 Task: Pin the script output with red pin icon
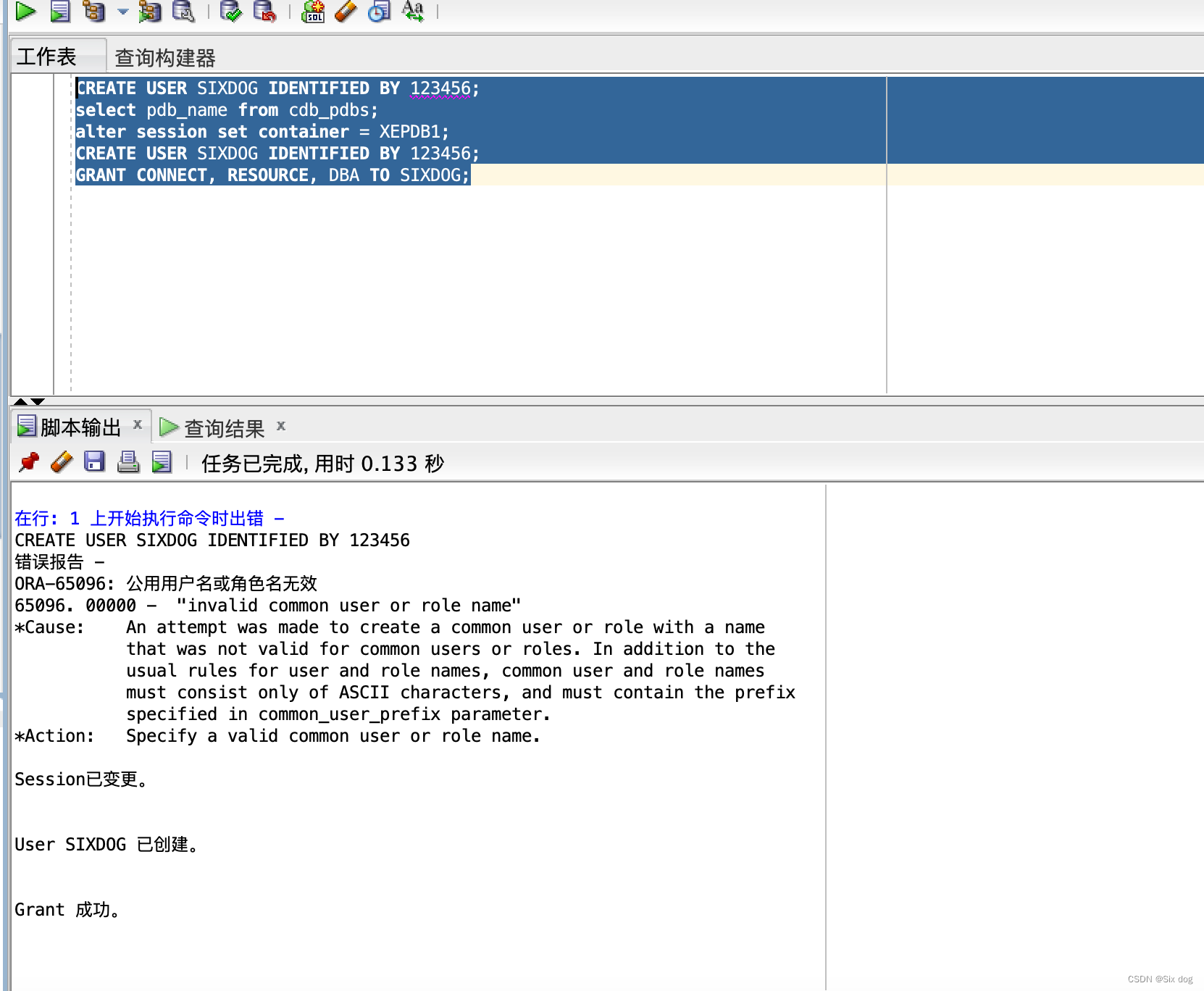coord(29,461)
